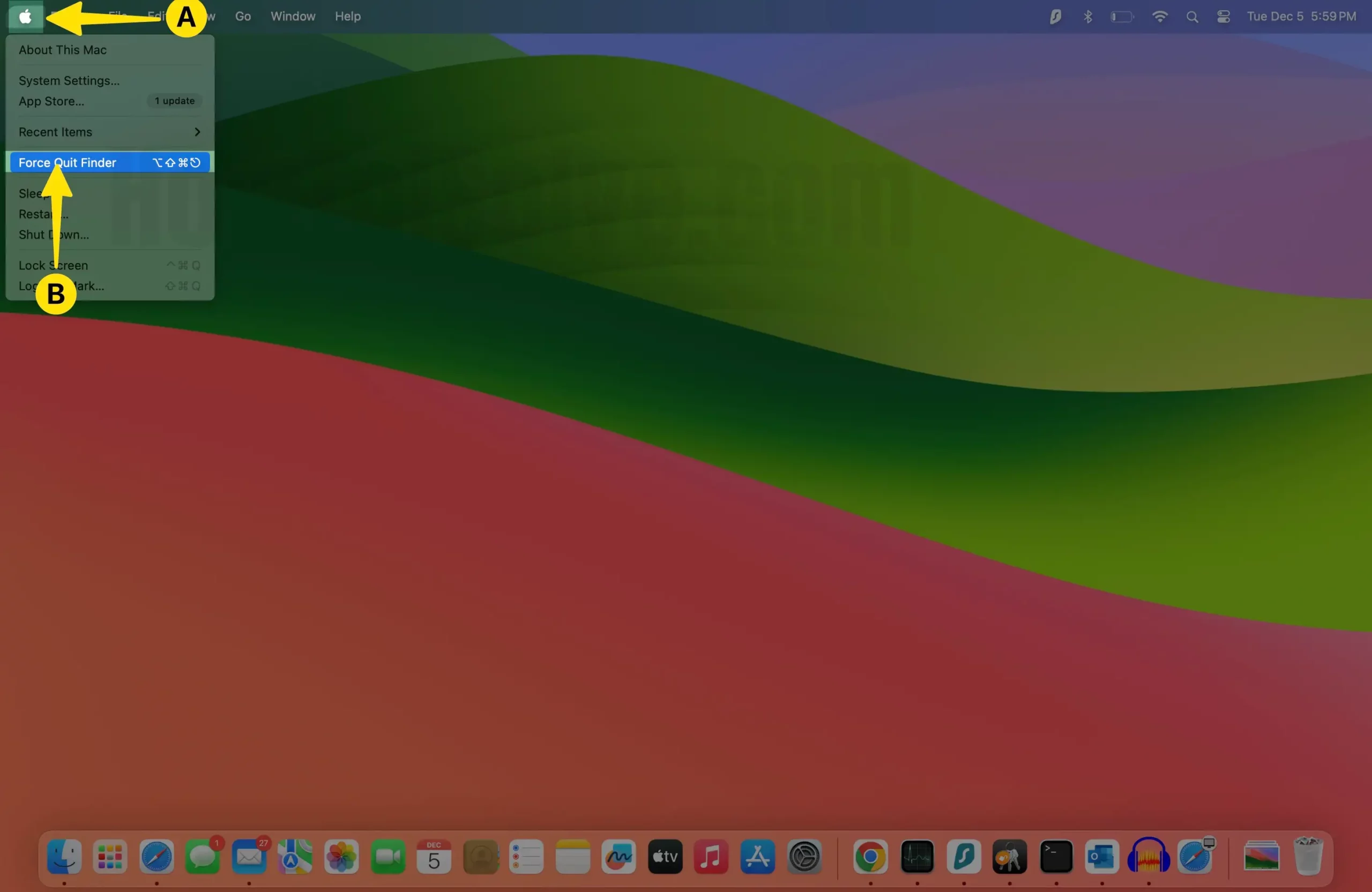Viewport: 1372px width, 892px height.
Task: Open the Go menu
Action: 243,16
